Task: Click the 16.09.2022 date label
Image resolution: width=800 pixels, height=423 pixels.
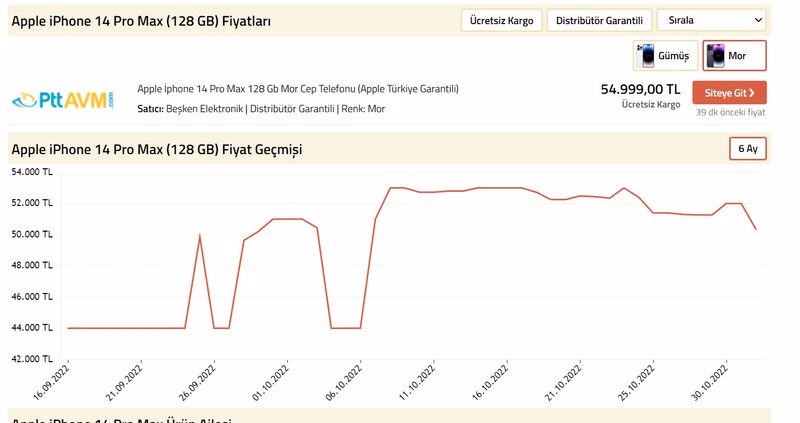Action: (51, 383)
